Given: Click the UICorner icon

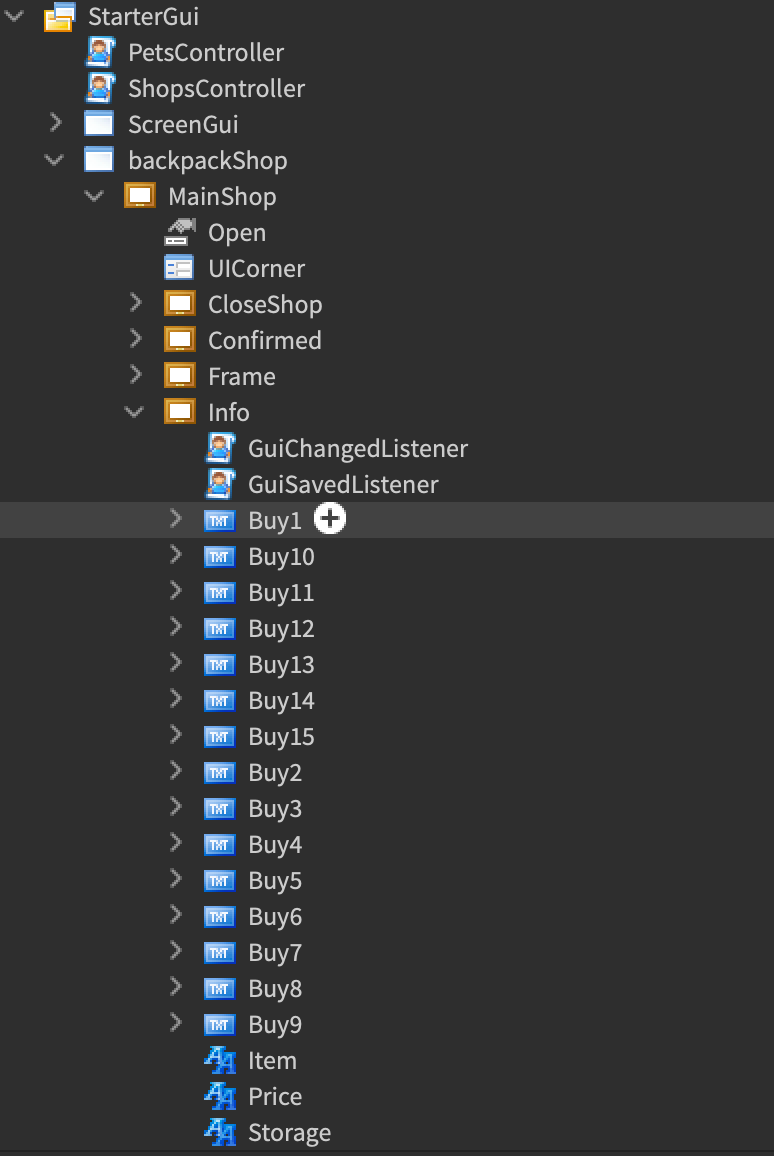Looking at the screenshot, I should [x=179, y=268].
